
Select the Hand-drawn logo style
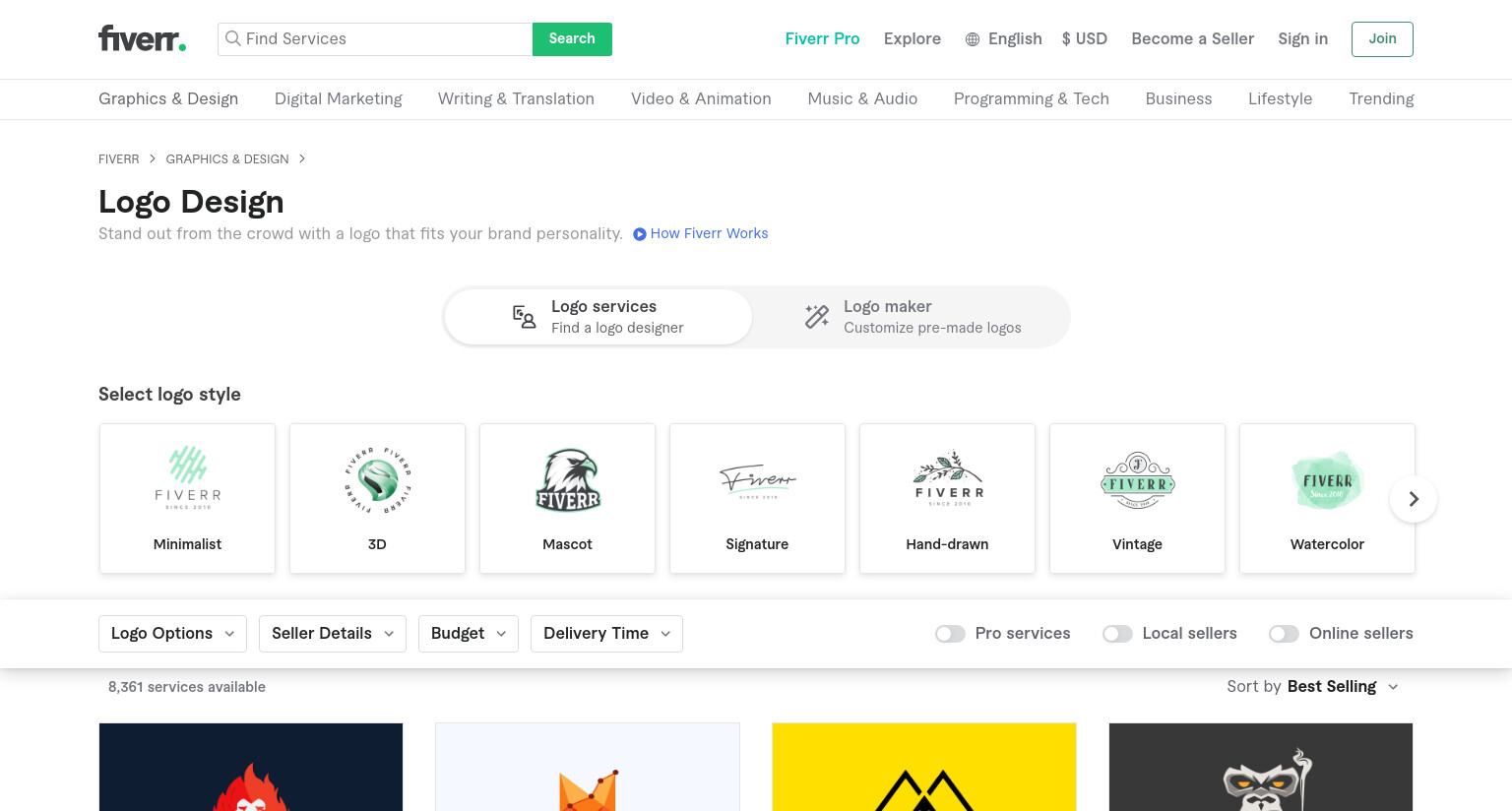point(947,498)
